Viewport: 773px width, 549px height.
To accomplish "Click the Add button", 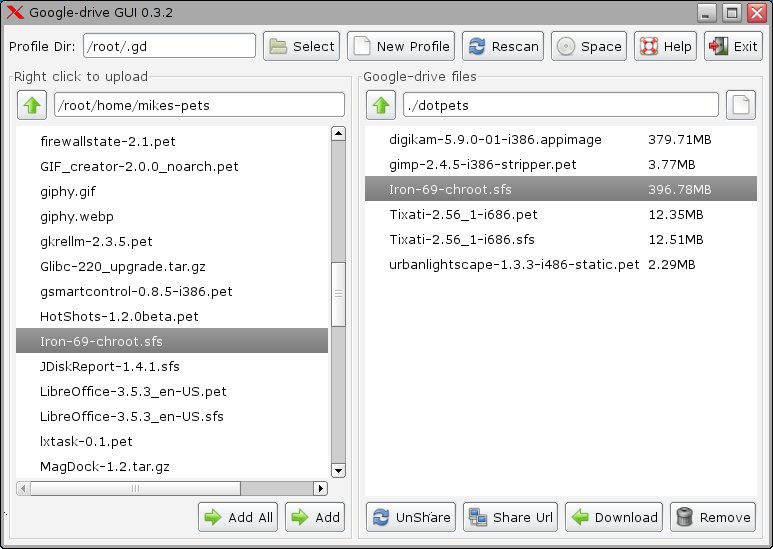I will pos(315,517).
